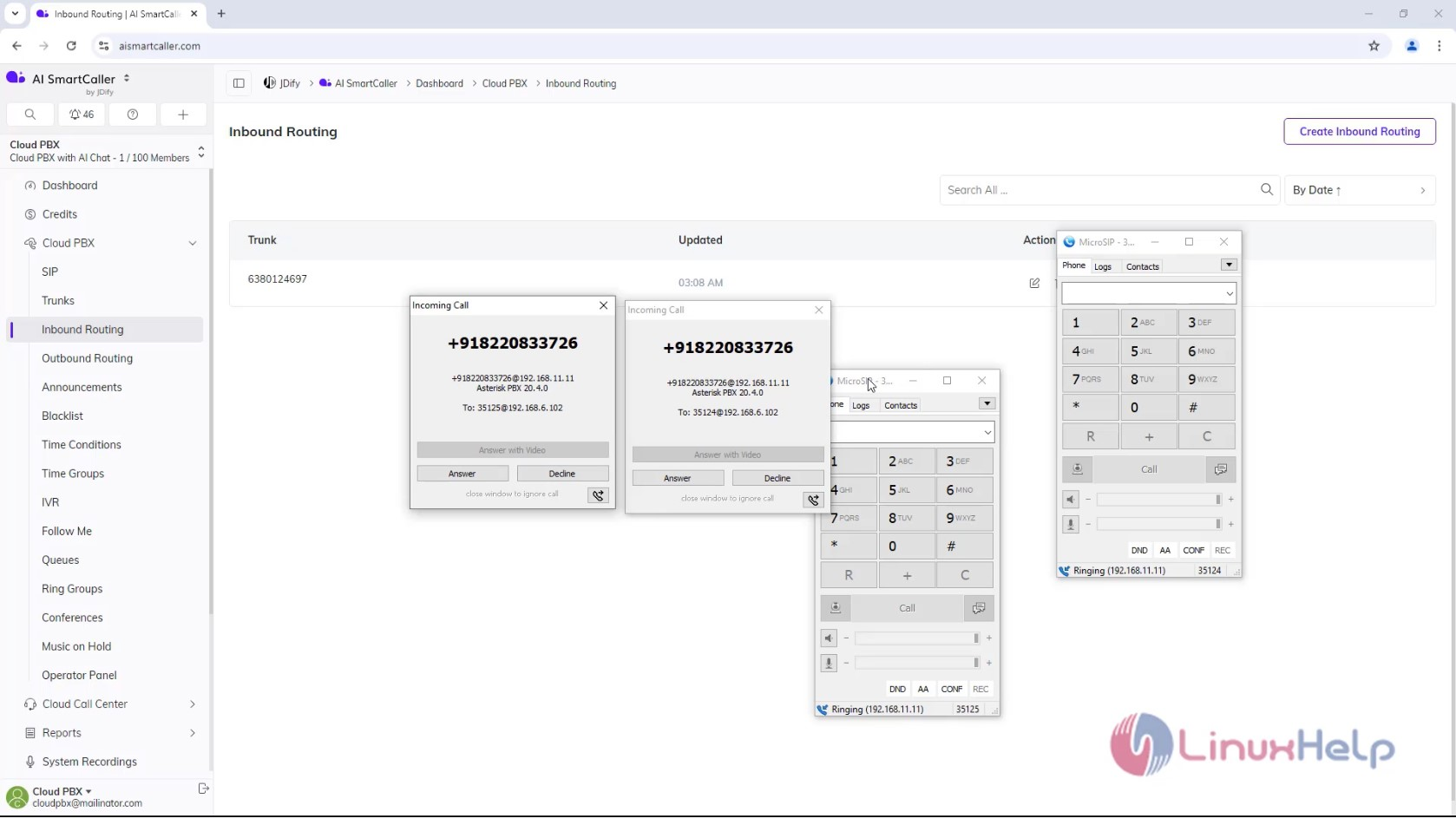
Task: Open the browser profile icon
Action: pyautogui.click(x=1412, y=46)
